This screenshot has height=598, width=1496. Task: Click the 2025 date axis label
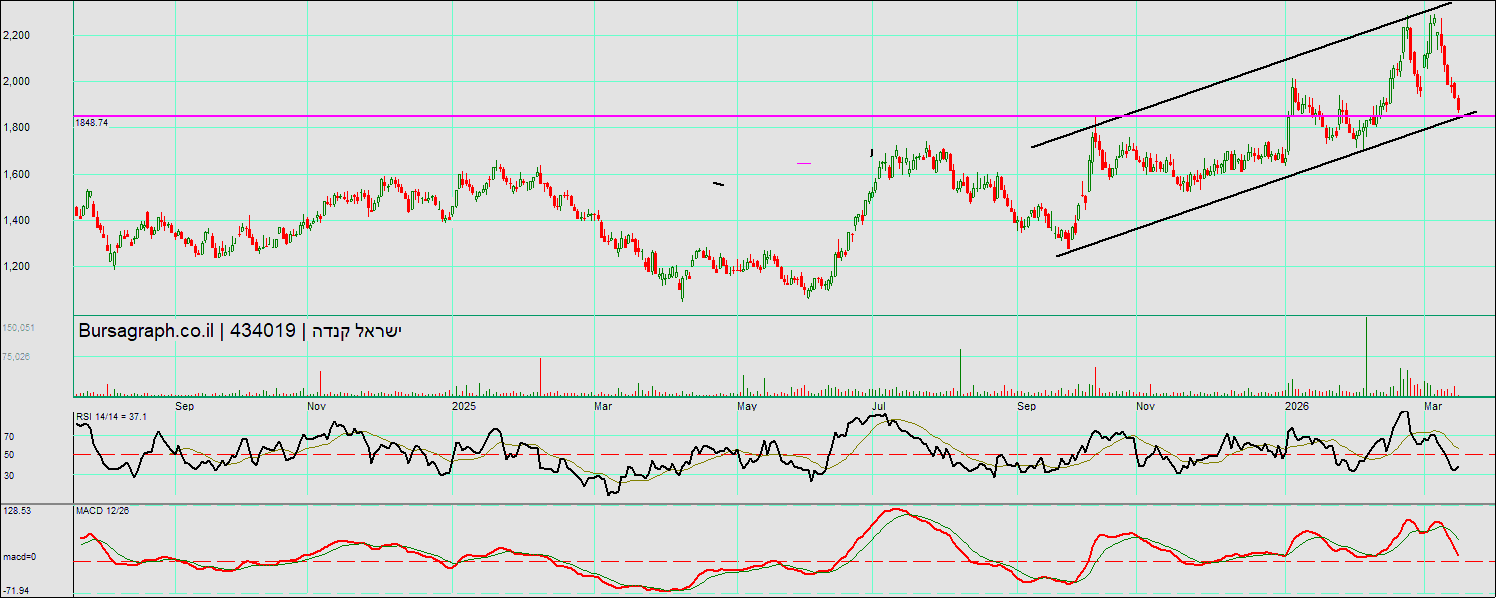coord(464,407)
